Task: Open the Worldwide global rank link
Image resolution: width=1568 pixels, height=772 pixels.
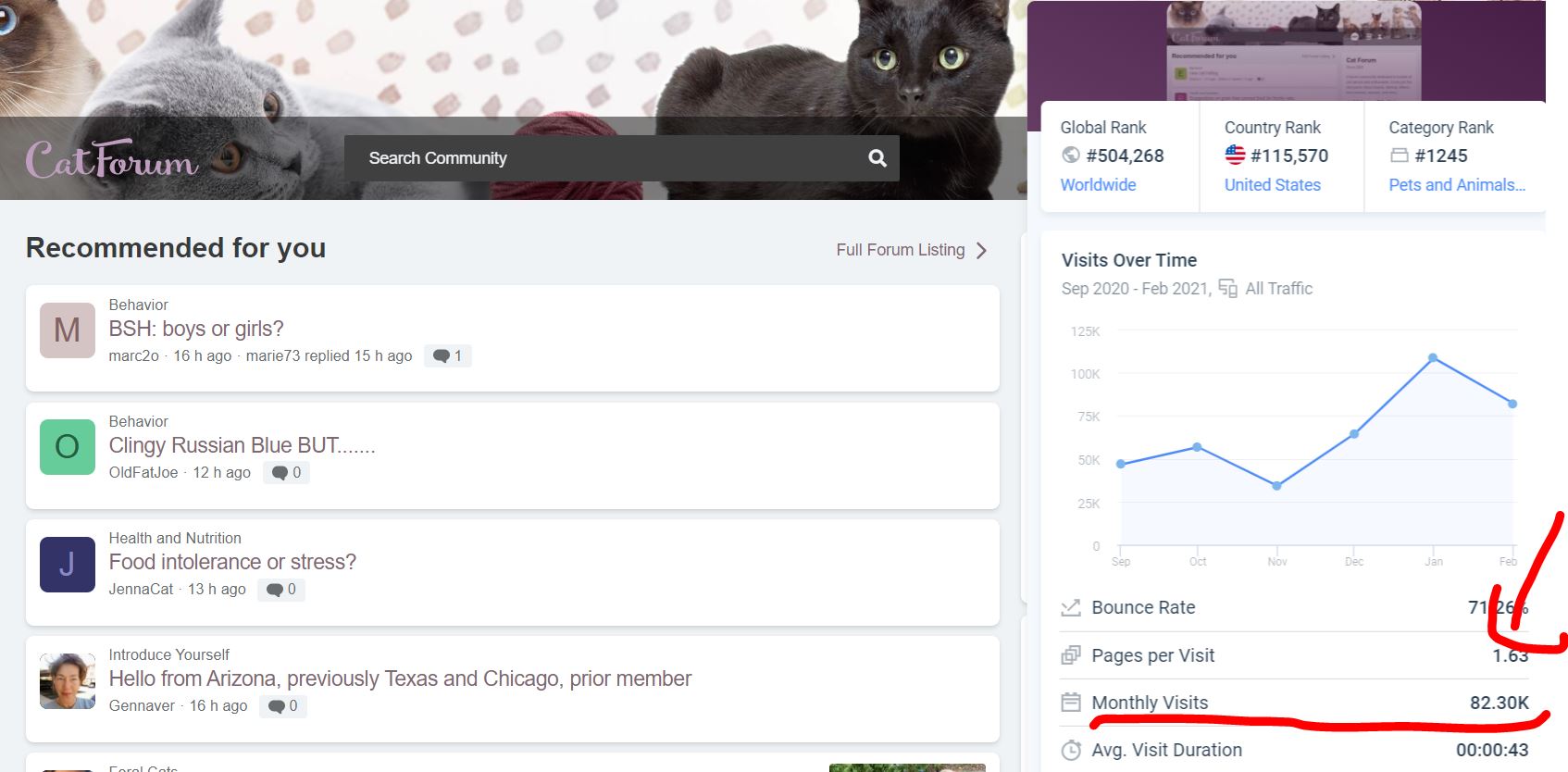Action: point(1098,184)
